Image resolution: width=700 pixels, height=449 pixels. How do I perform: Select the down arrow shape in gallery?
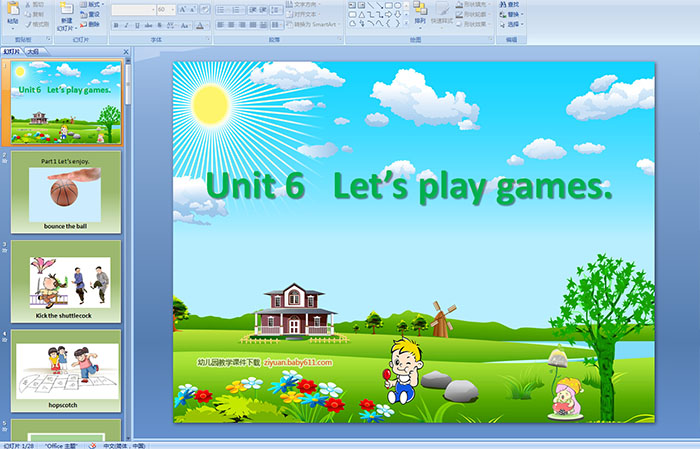click(397, 15)
